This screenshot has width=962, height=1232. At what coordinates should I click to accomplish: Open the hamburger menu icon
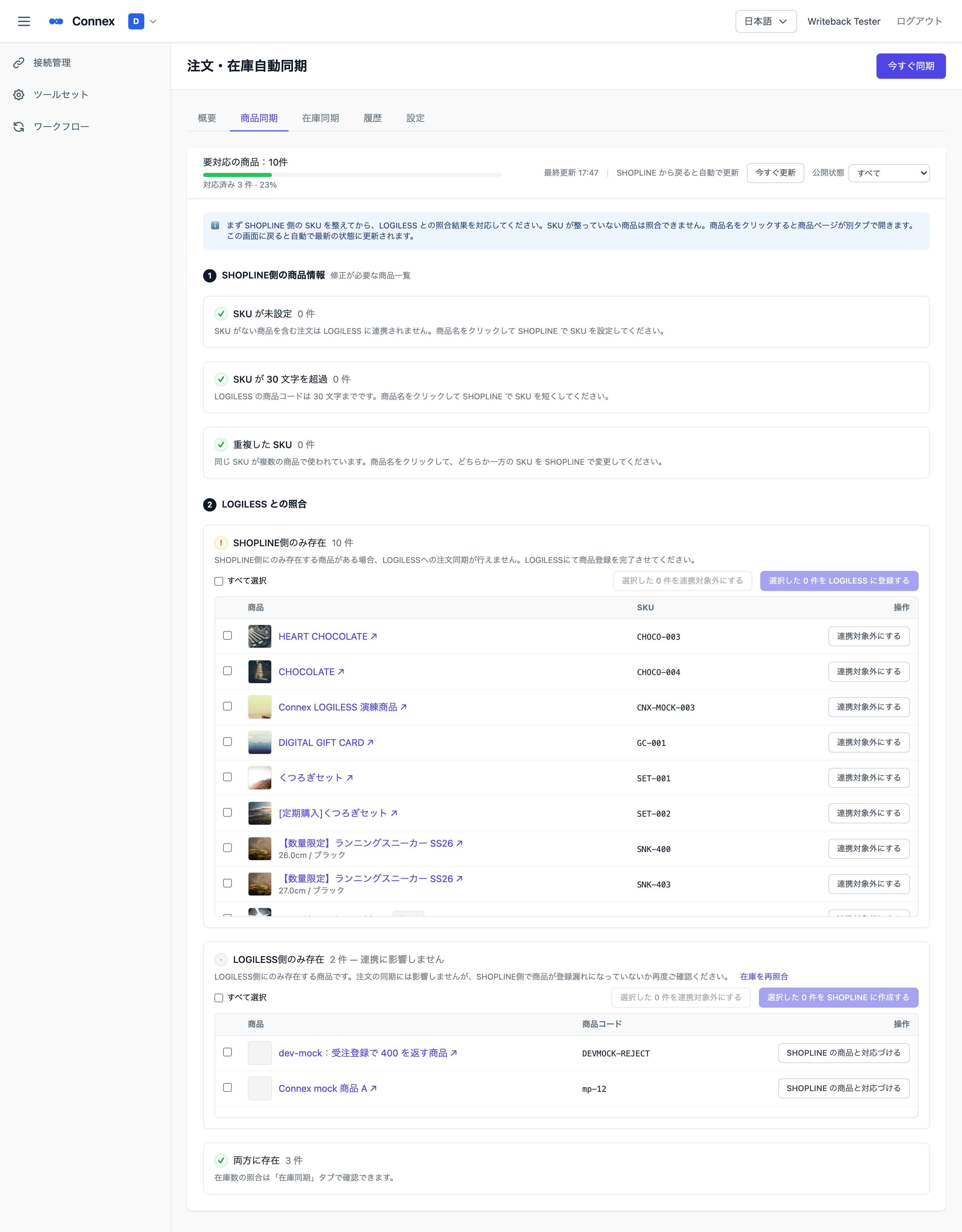(x=24, y=21)
